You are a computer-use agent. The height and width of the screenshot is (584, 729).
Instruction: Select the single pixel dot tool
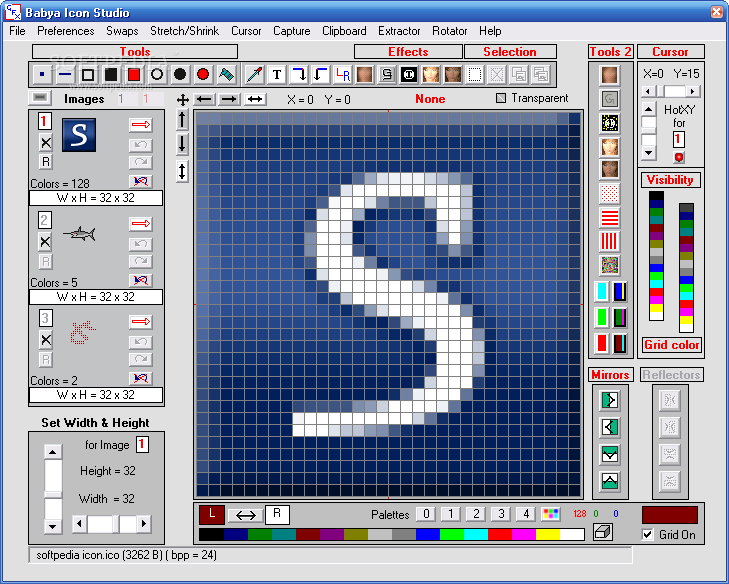tap(42, 74)
